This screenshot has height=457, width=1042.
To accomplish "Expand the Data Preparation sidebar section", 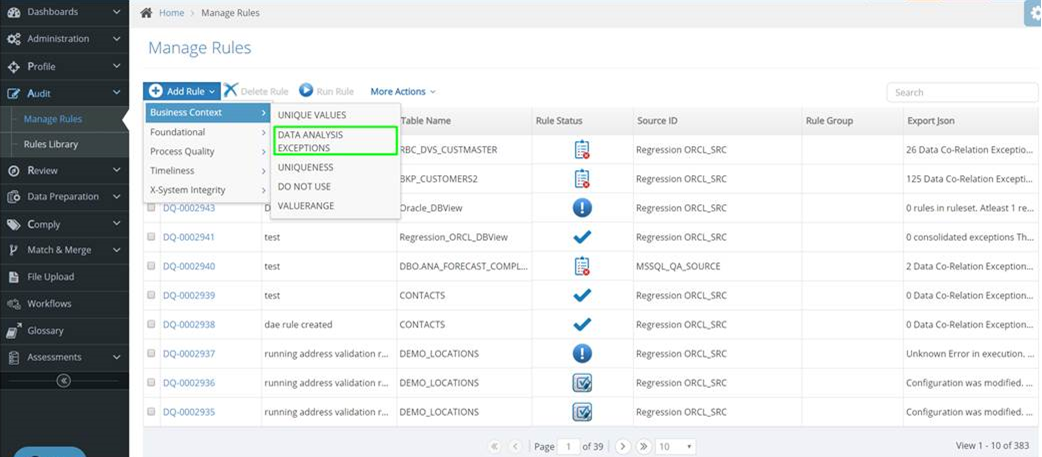I will [x=116, y=197].
